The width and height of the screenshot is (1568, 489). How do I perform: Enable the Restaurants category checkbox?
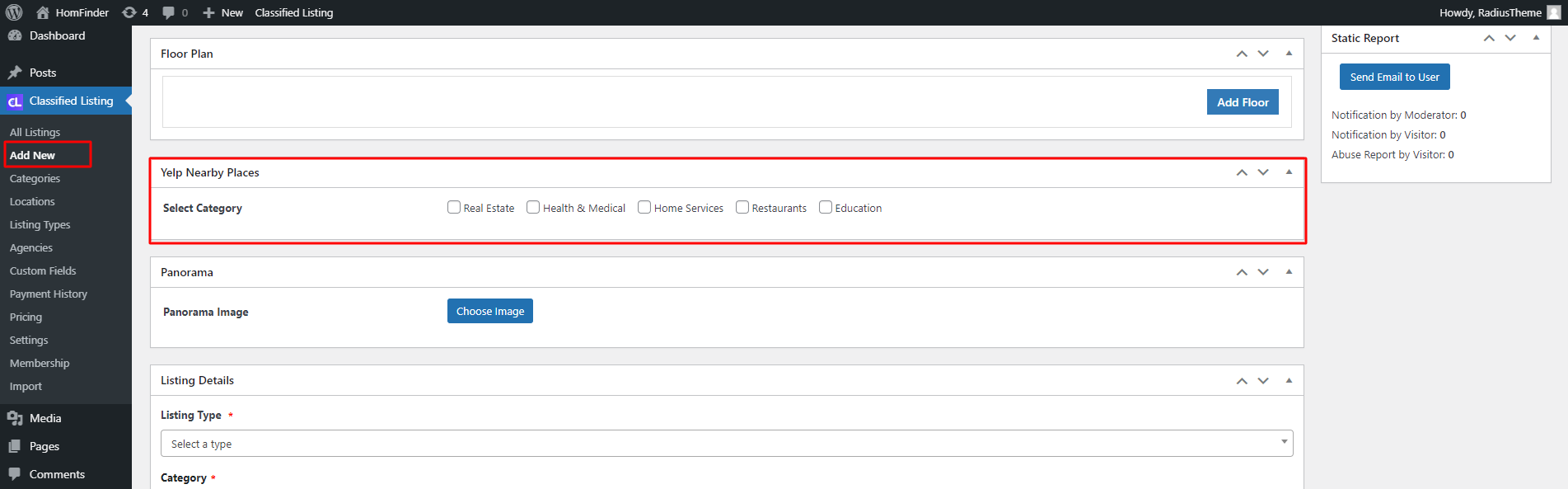(x=742, y=207)
